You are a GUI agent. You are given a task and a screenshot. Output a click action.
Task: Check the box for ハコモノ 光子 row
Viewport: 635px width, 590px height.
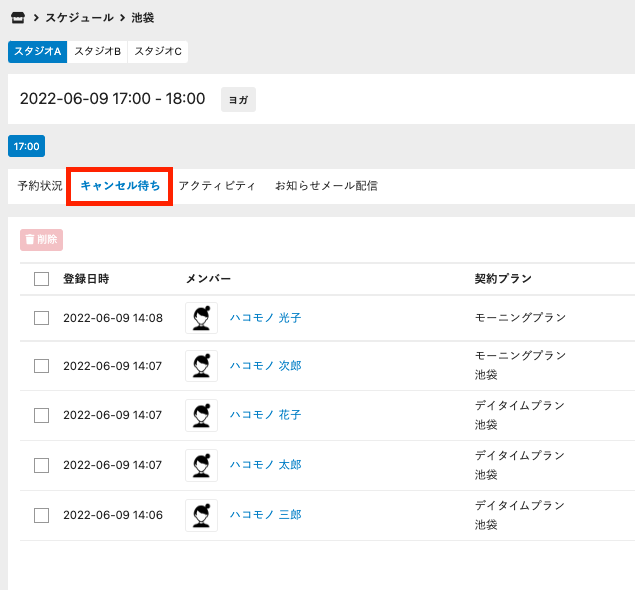click(41, 318)
